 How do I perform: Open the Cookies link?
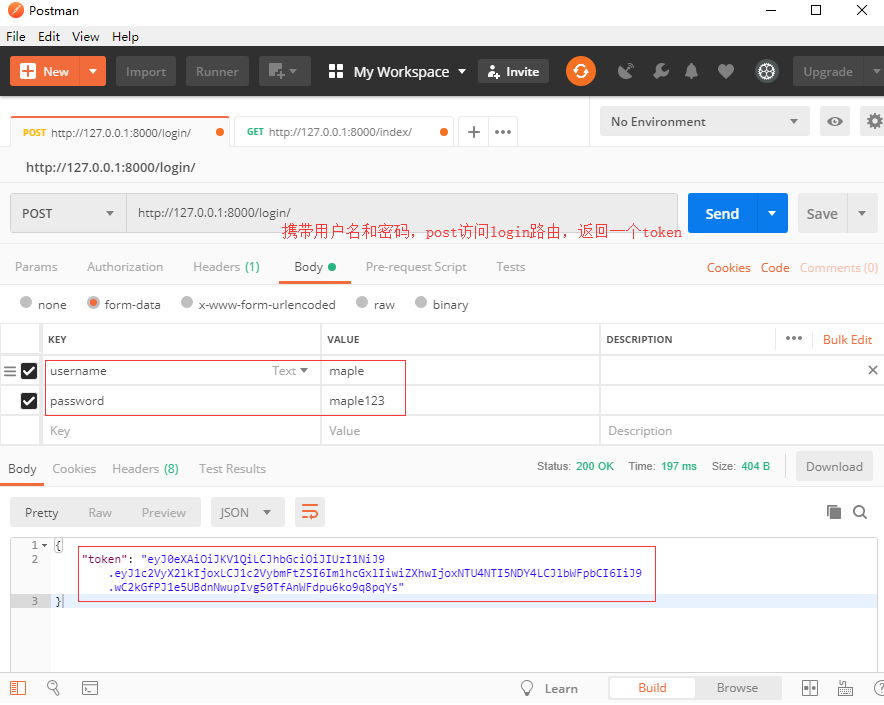click(x=728, y=268)
